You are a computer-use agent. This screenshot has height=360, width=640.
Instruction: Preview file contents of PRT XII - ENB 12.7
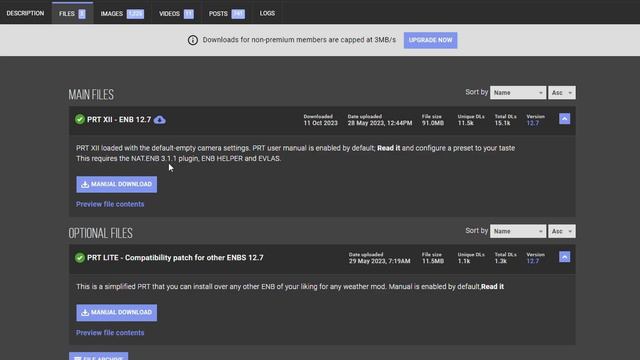click(110, 204)
